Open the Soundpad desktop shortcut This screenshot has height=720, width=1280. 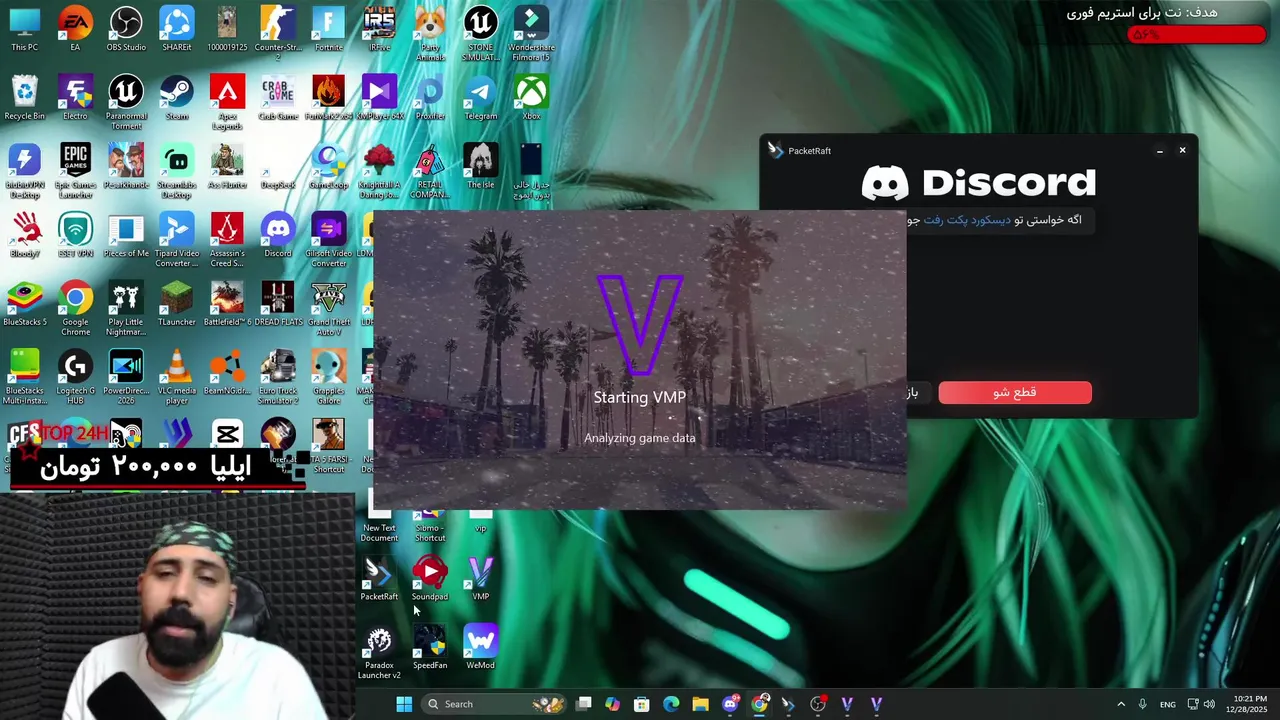click(x=430, y=578)
